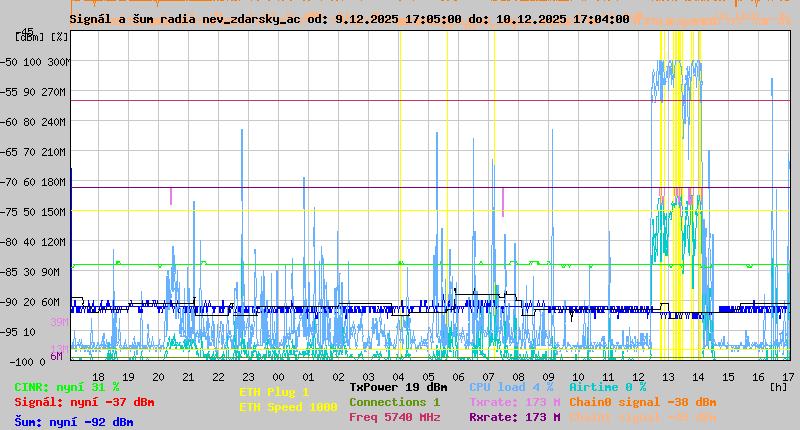Click the 'Connections 1' legend label
This screenshot has width=800, height=430.
(x=394, y=402)
